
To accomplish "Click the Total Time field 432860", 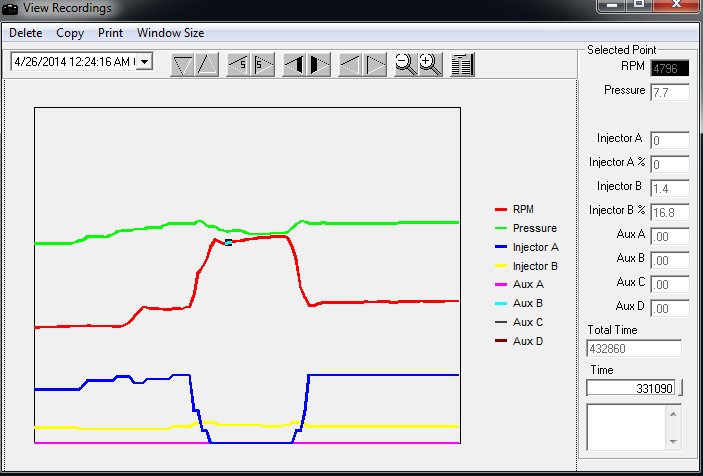I will [634, 349].
